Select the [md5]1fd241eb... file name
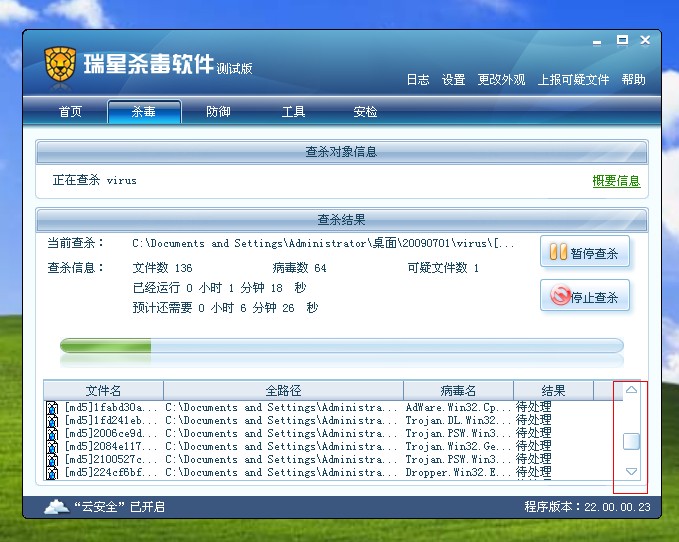 111,421
